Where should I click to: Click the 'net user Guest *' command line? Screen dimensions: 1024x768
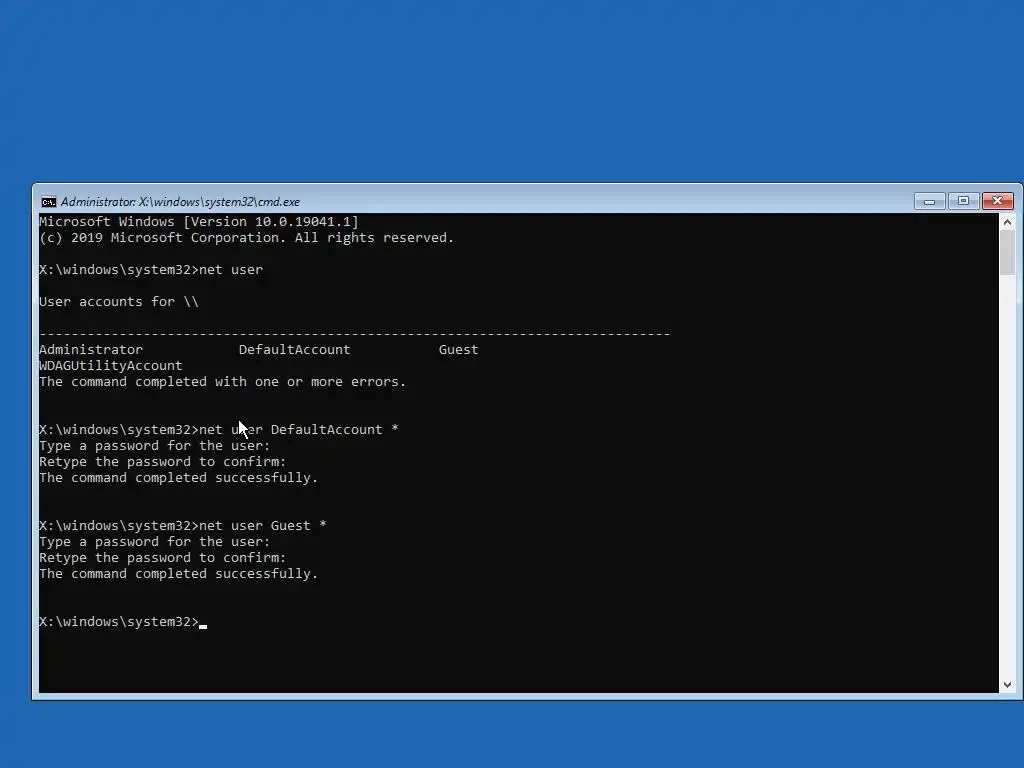tap(183, 526)
